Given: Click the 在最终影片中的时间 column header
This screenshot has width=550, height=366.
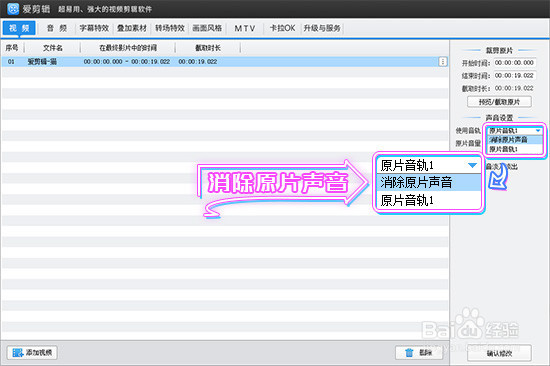Looking at the screenshot, I should [128, 48].
